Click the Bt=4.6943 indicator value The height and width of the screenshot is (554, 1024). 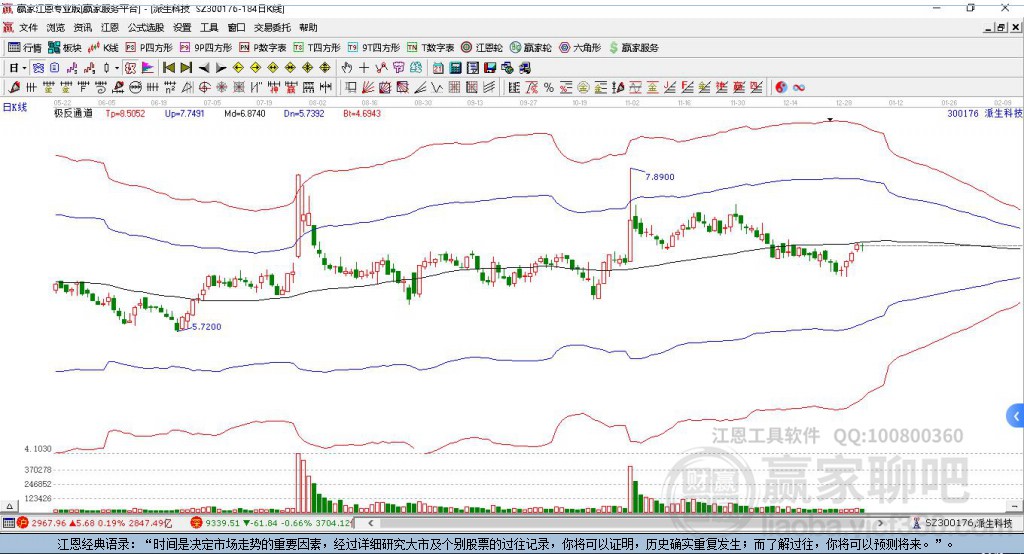click(x=362, y=113)
